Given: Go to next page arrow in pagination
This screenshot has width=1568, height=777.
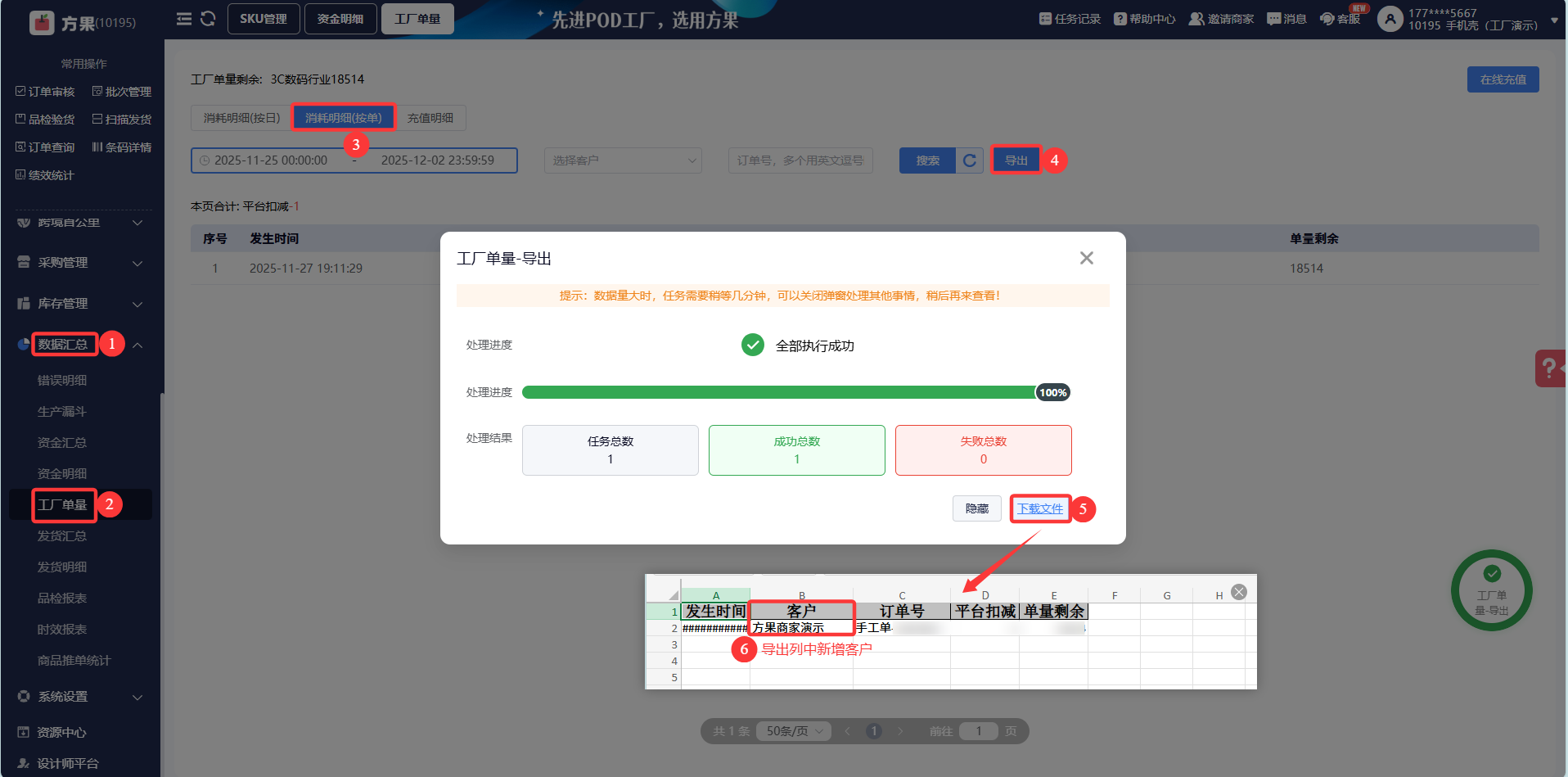Looking at the screenshot, I should coord(900,731).
